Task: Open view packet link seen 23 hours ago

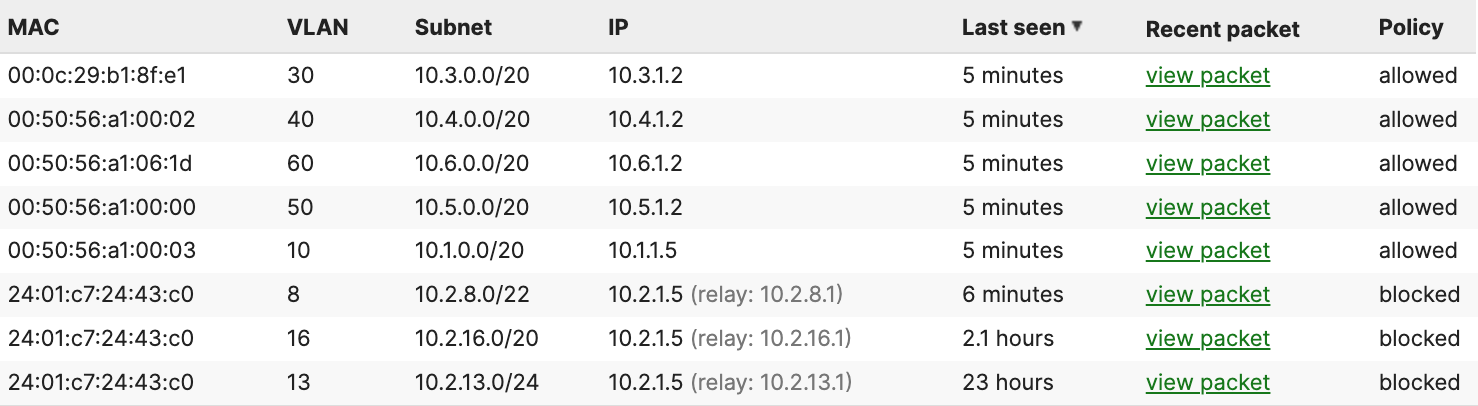Action: coord(1208,383)
